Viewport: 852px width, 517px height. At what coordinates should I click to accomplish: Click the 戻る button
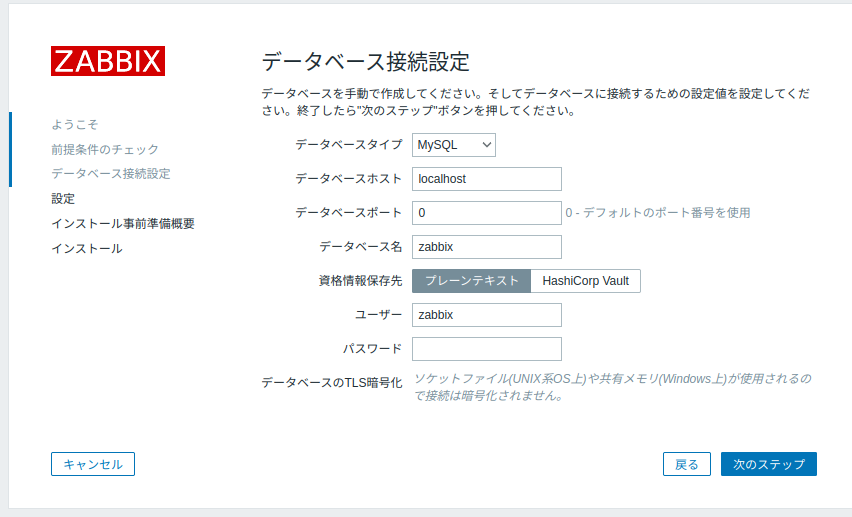click(687, 464)
